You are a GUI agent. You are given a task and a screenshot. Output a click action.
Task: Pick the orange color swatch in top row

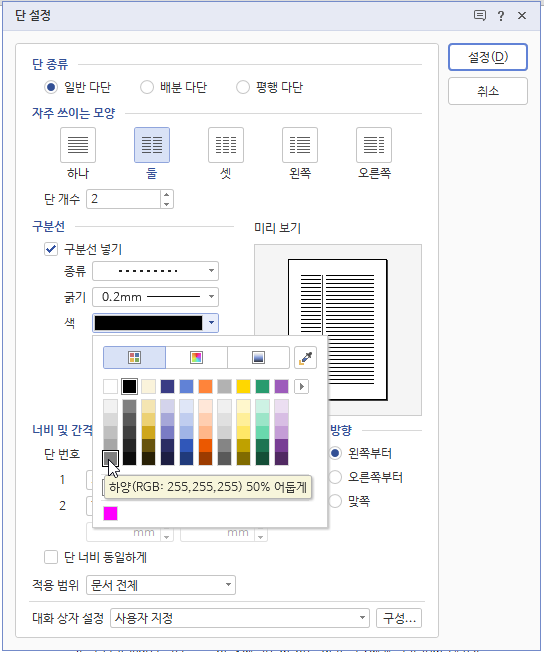[205, 387]
